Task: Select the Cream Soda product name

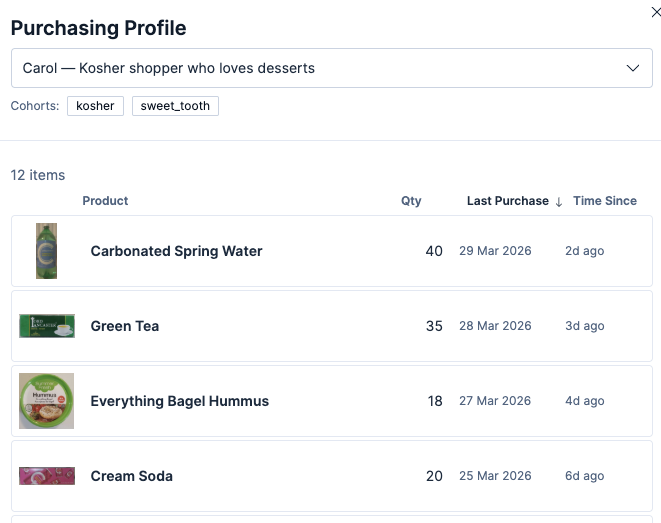Action: (x=132, y=476)
